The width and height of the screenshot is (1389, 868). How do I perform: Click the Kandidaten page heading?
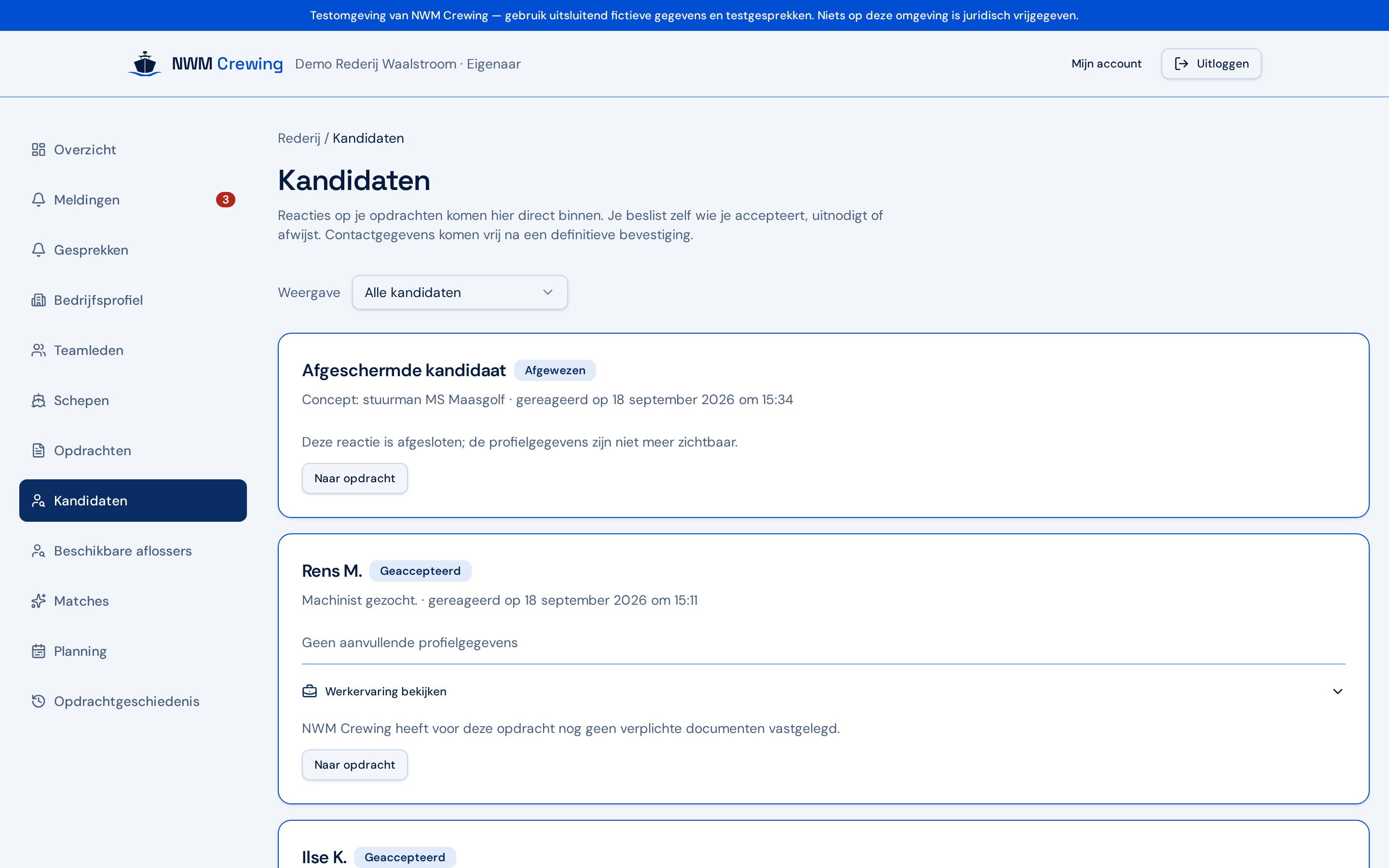354,180
